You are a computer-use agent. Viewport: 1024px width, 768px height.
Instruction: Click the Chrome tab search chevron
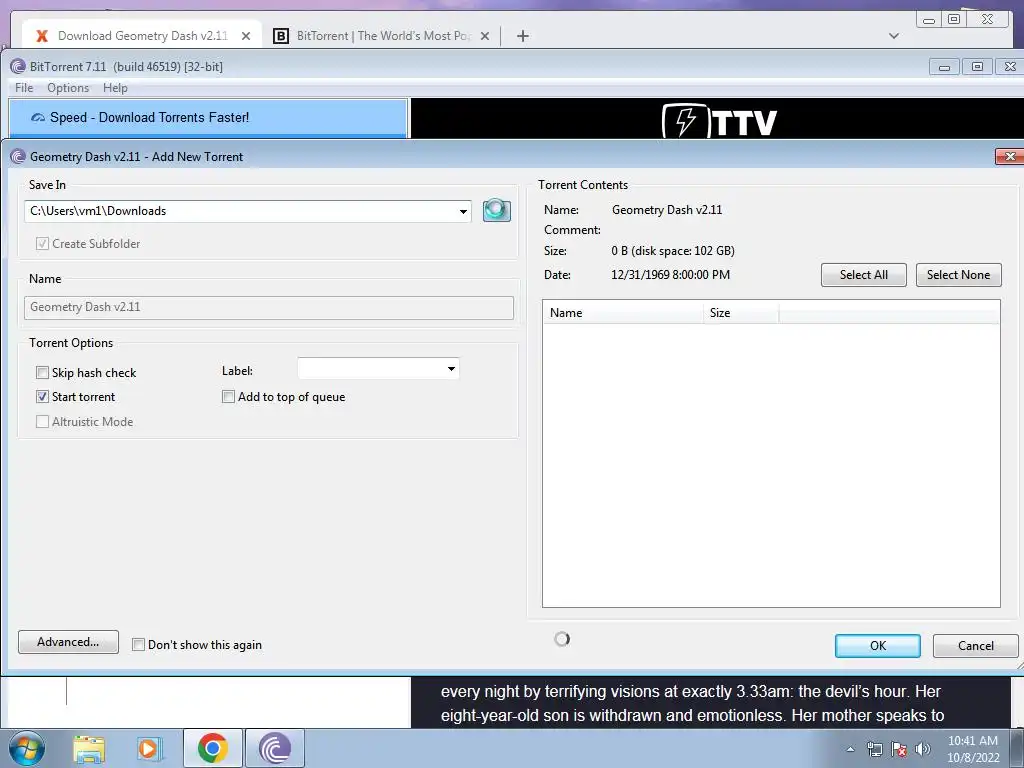894,36
